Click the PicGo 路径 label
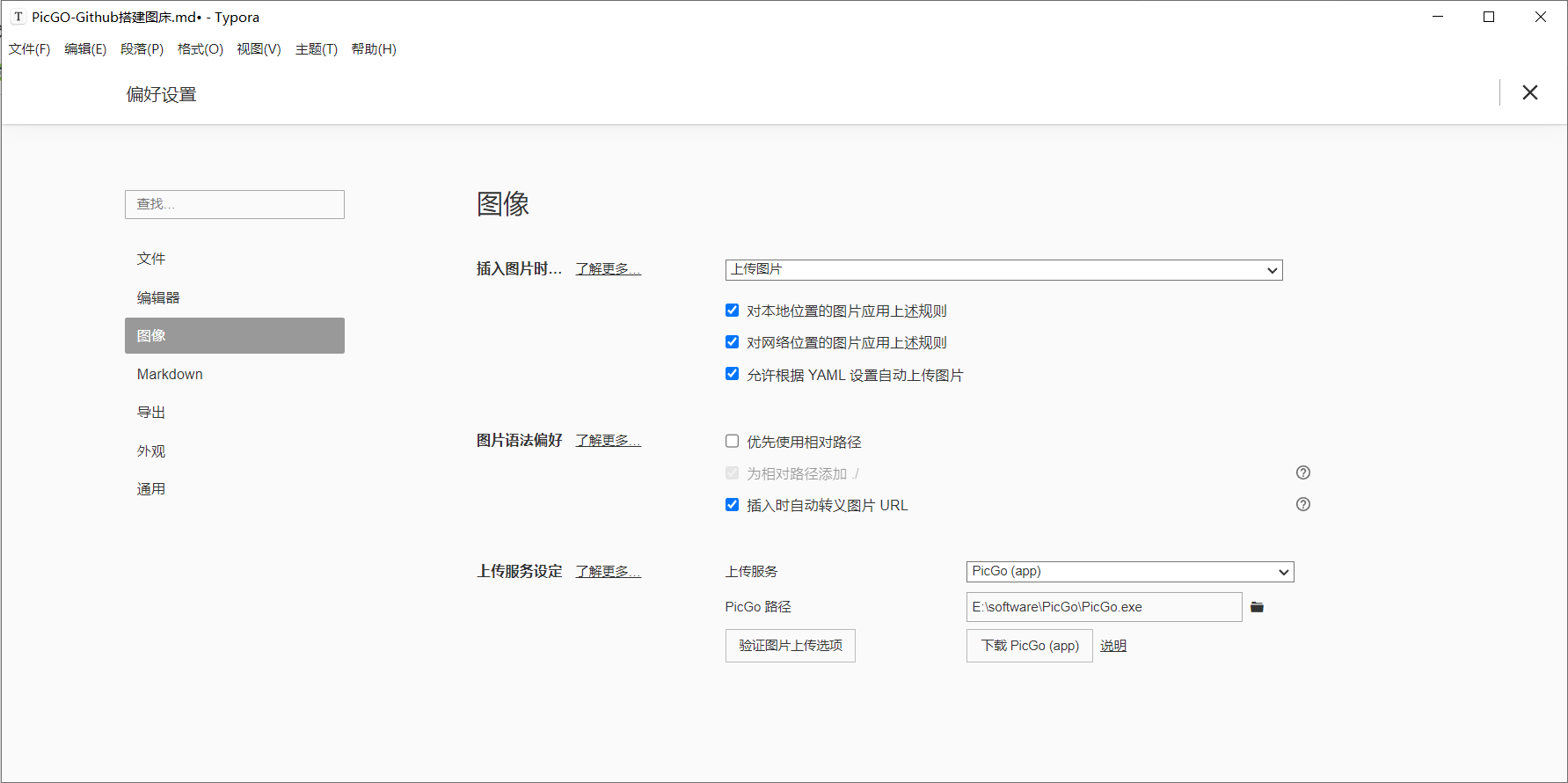The image size is (1568, 783). coord(758,607)
